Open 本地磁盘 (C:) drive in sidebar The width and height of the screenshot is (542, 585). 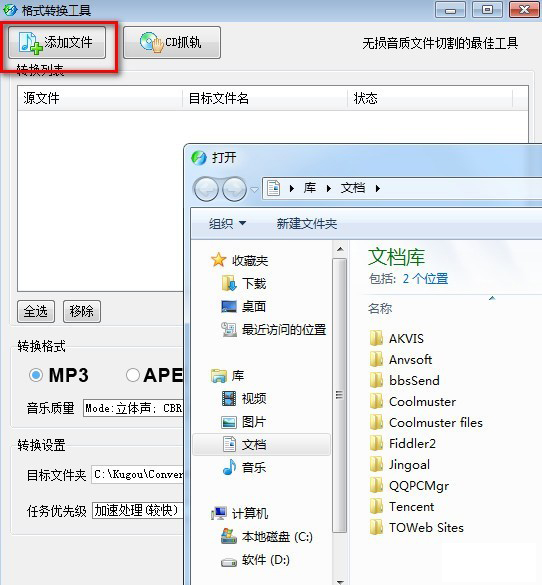[267, 537]
